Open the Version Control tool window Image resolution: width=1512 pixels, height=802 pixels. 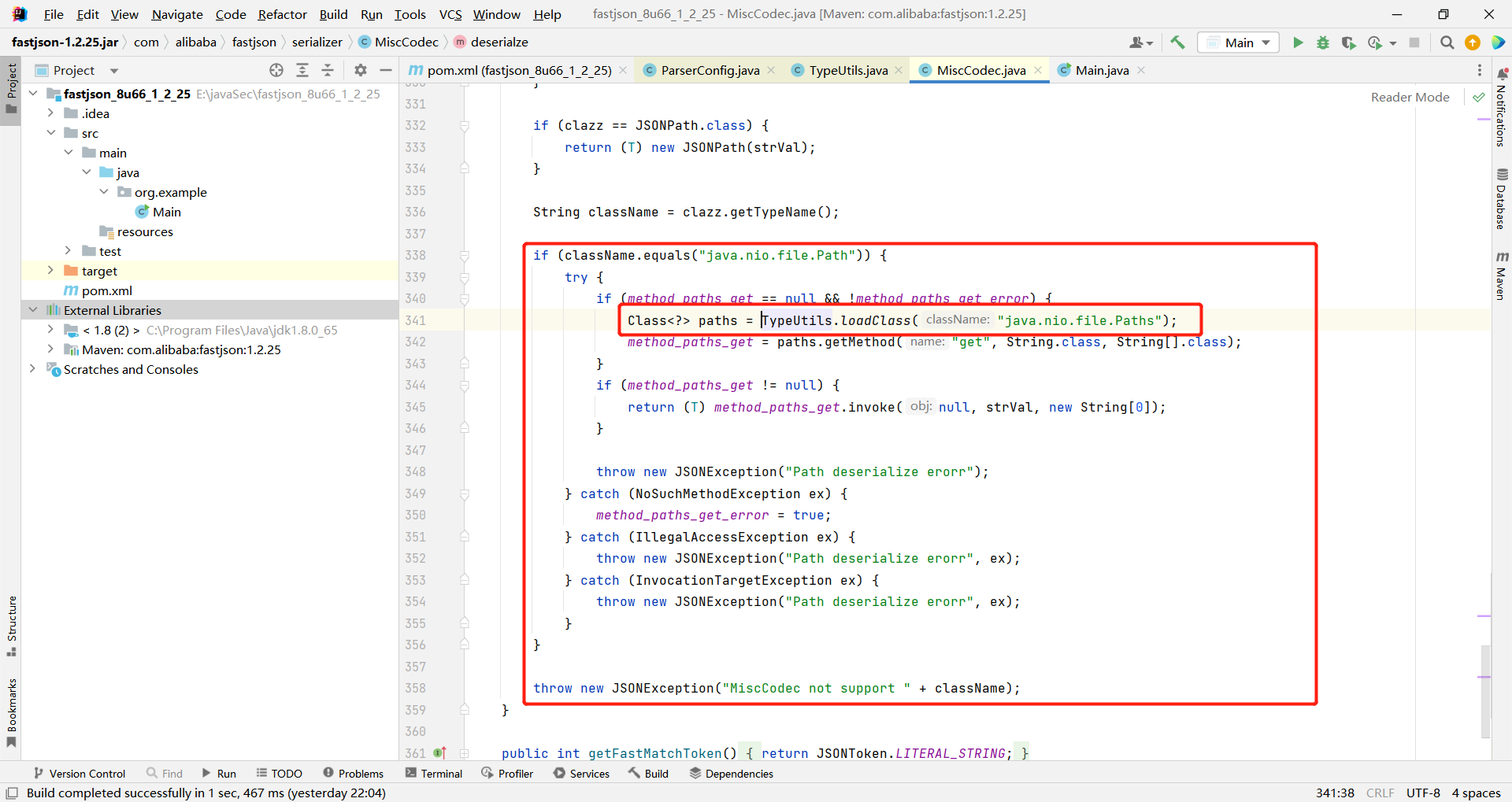point(80,774)
